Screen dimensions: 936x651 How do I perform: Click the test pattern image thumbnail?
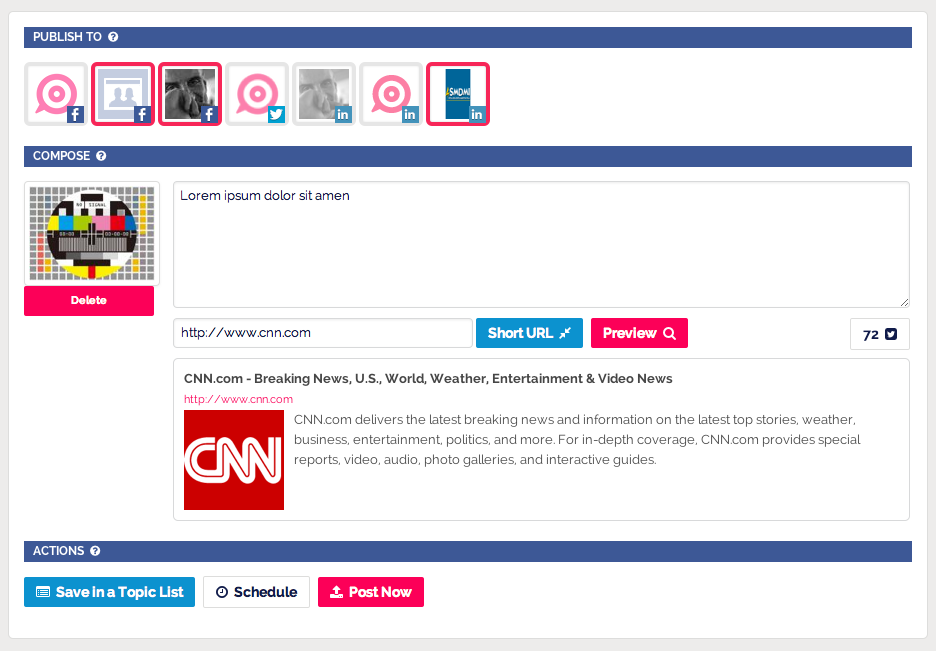(91, 233)
